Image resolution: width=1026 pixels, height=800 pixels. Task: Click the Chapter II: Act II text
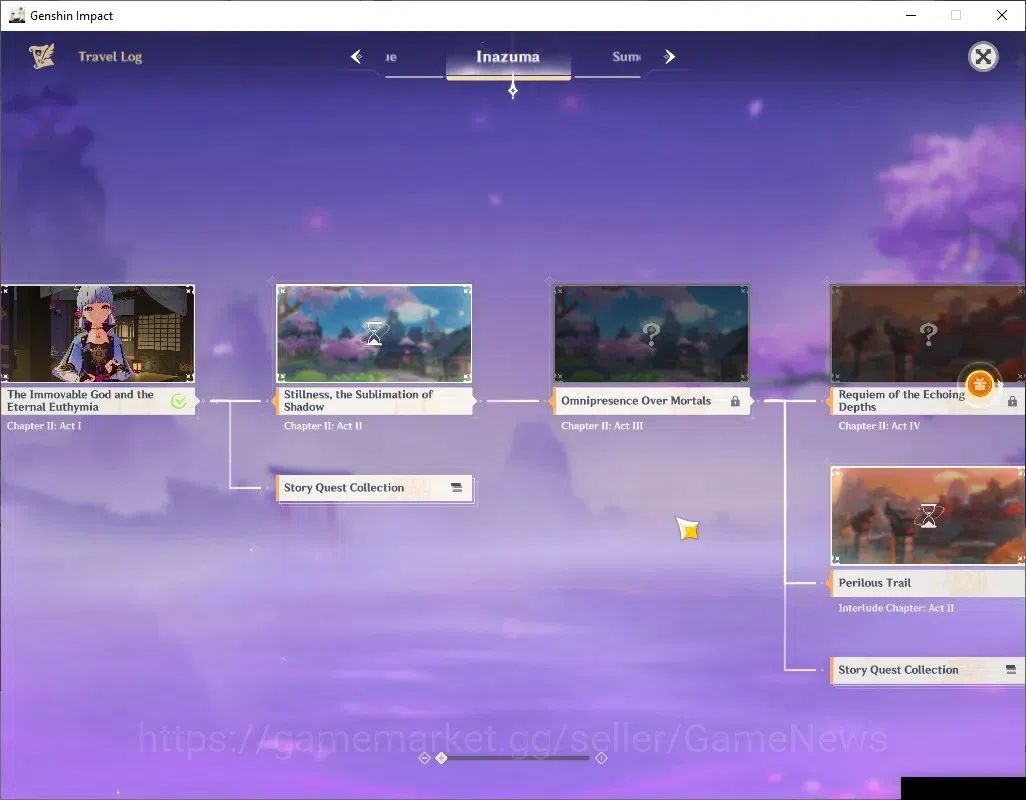(323, 426)
